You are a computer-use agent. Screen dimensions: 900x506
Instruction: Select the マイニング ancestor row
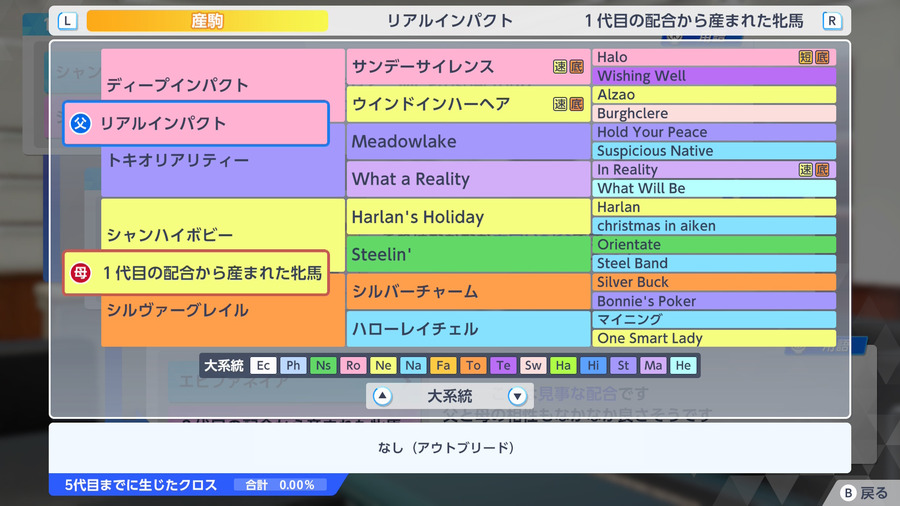tap(714, 320)
